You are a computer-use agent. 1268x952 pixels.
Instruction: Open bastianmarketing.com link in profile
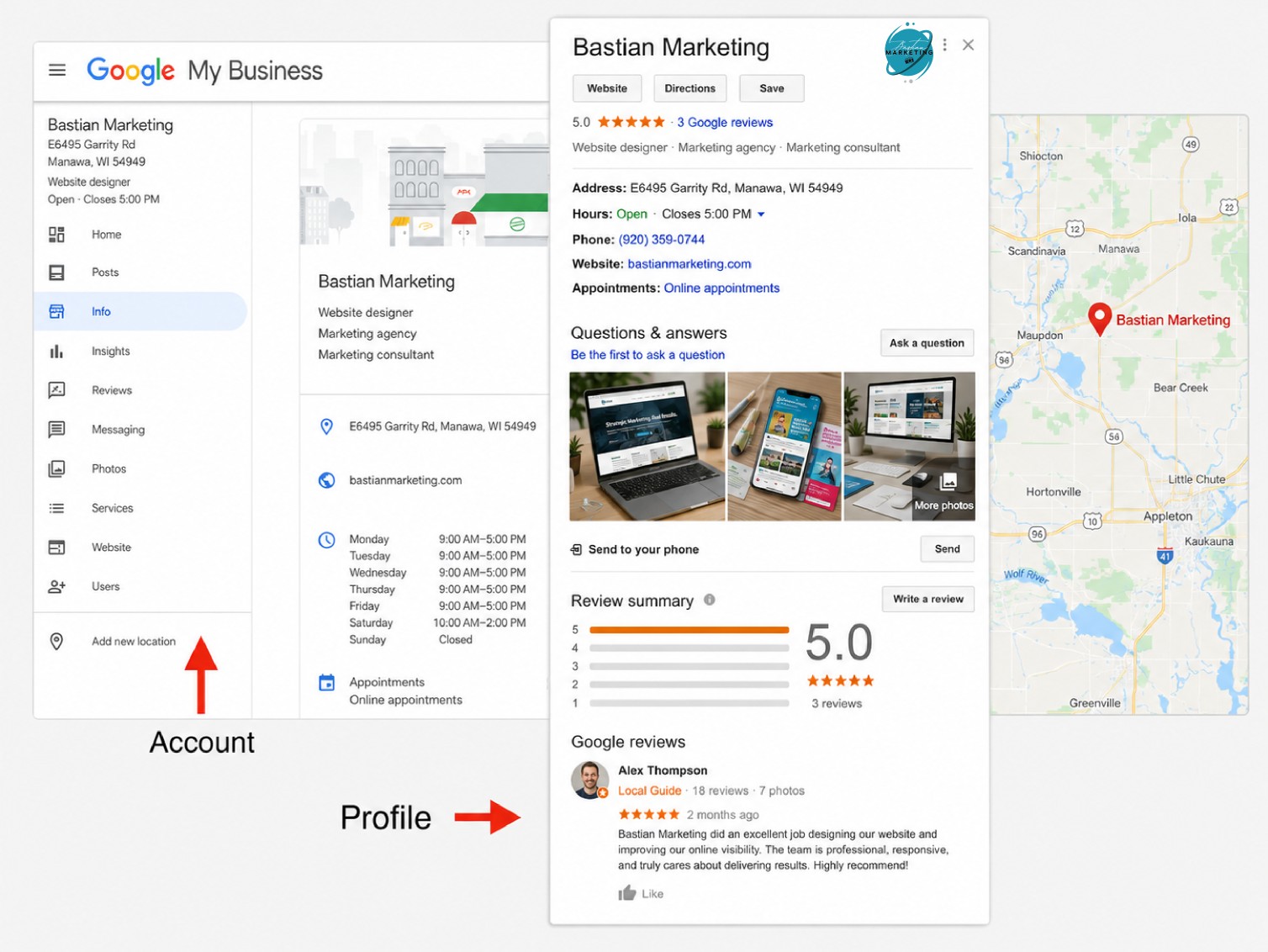pyautogui.click(x=689, y=264)
